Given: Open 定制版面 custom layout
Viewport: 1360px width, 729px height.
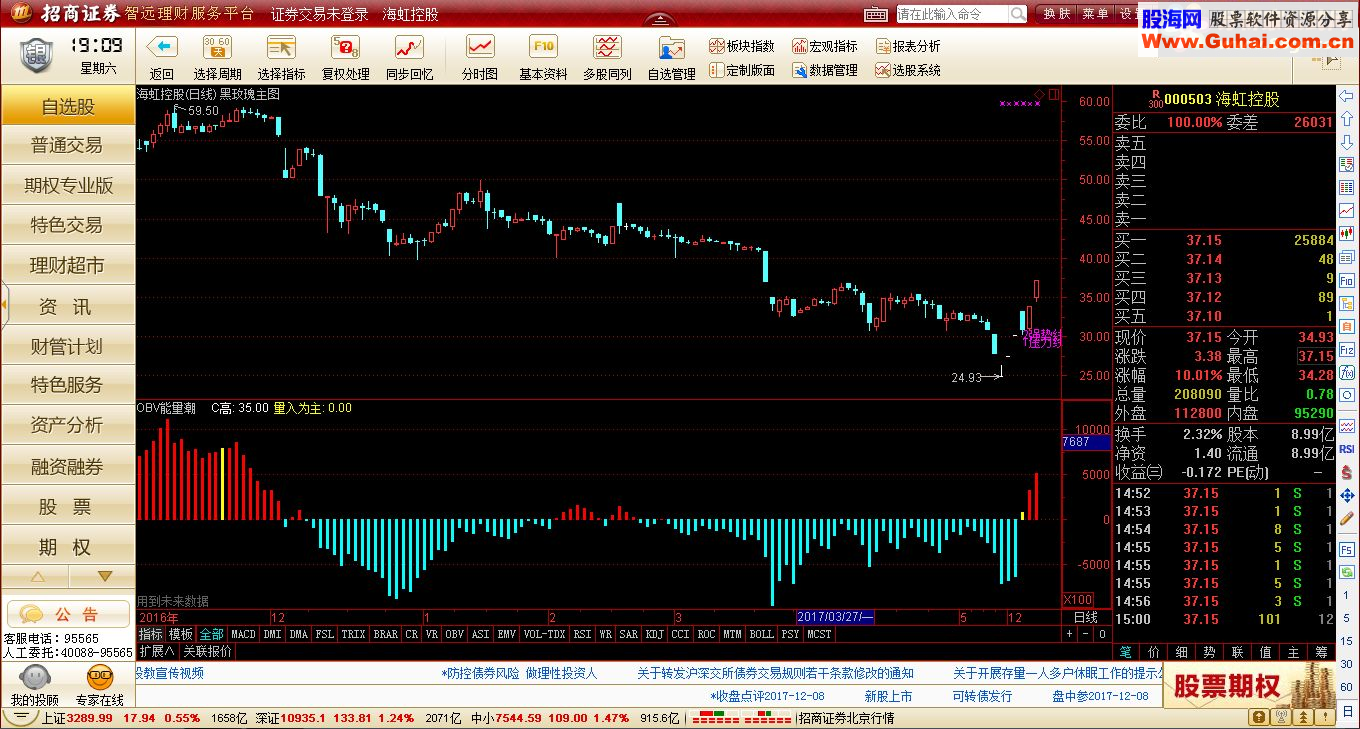Looking at the screenshot, I should tap(742, 70).
